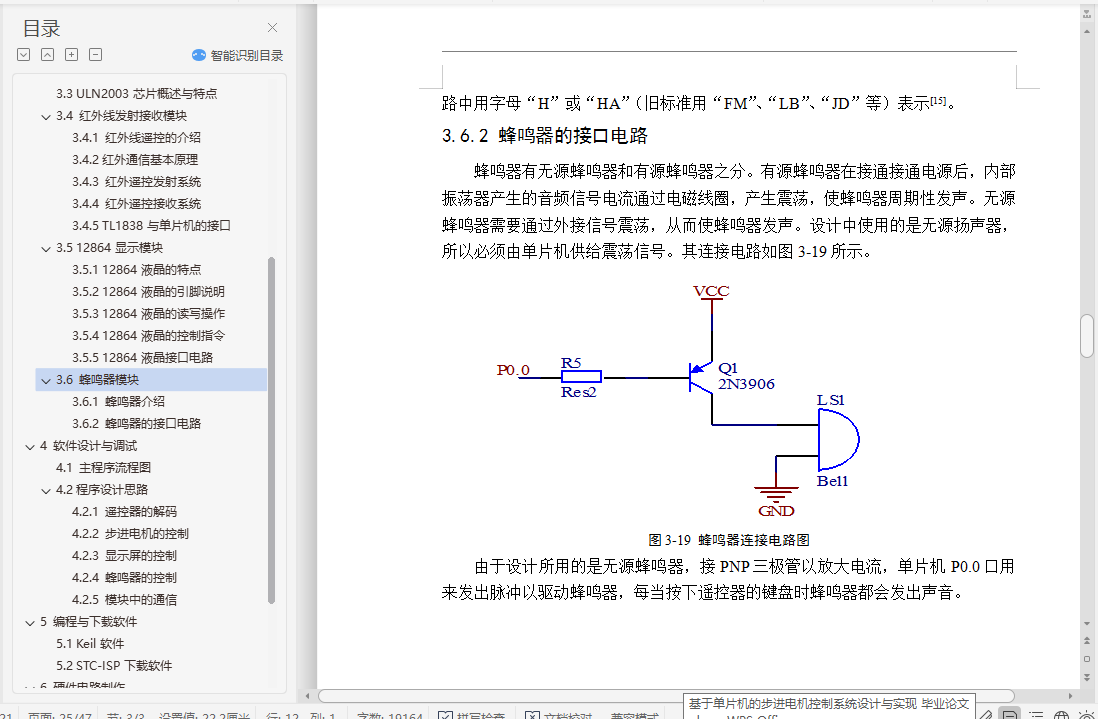Jump to 4.1 主程序流程图
Viewport: 1098px width, 719px height.
point(104,467)
